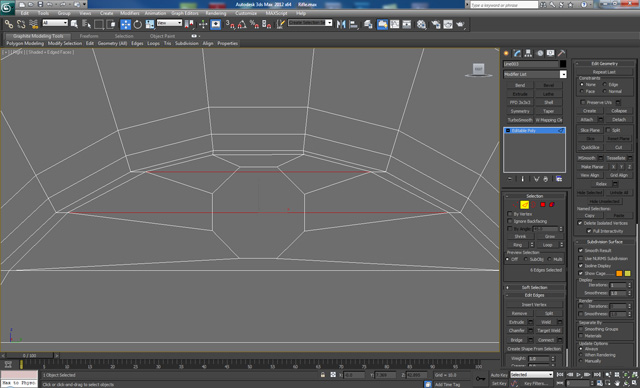Uncheck the Smooth Result checkbox

581,251
